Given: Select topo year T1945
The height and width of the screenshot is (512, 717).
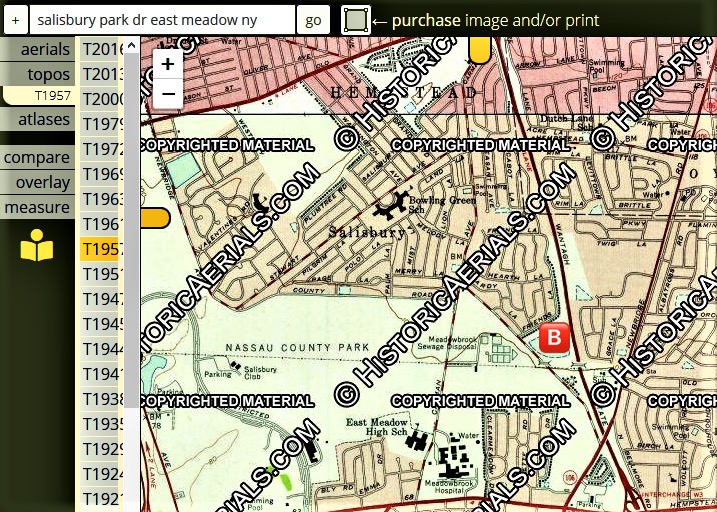Looking at the screenshot, I should pos(101,324).
